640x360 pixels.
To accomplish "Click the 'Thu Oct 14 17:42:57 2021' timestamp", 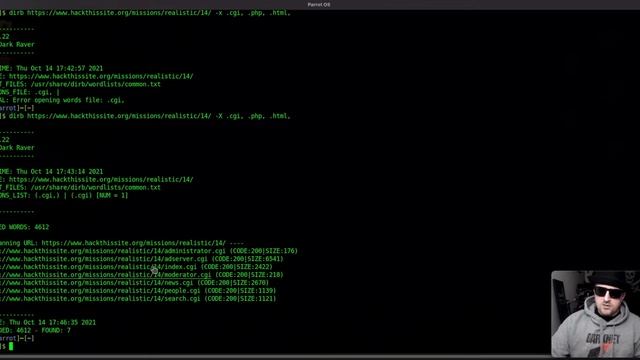I will tap(60, 68).
